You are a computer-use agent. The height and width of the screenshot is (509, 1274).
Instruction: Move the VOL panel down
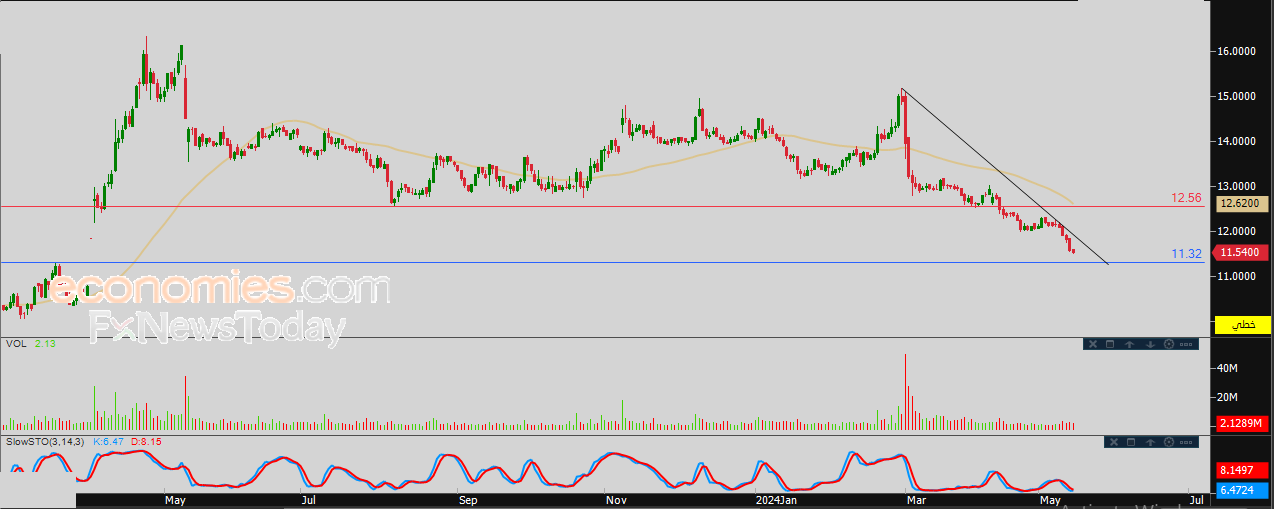pyautogui.click(x=1150, y=344)
